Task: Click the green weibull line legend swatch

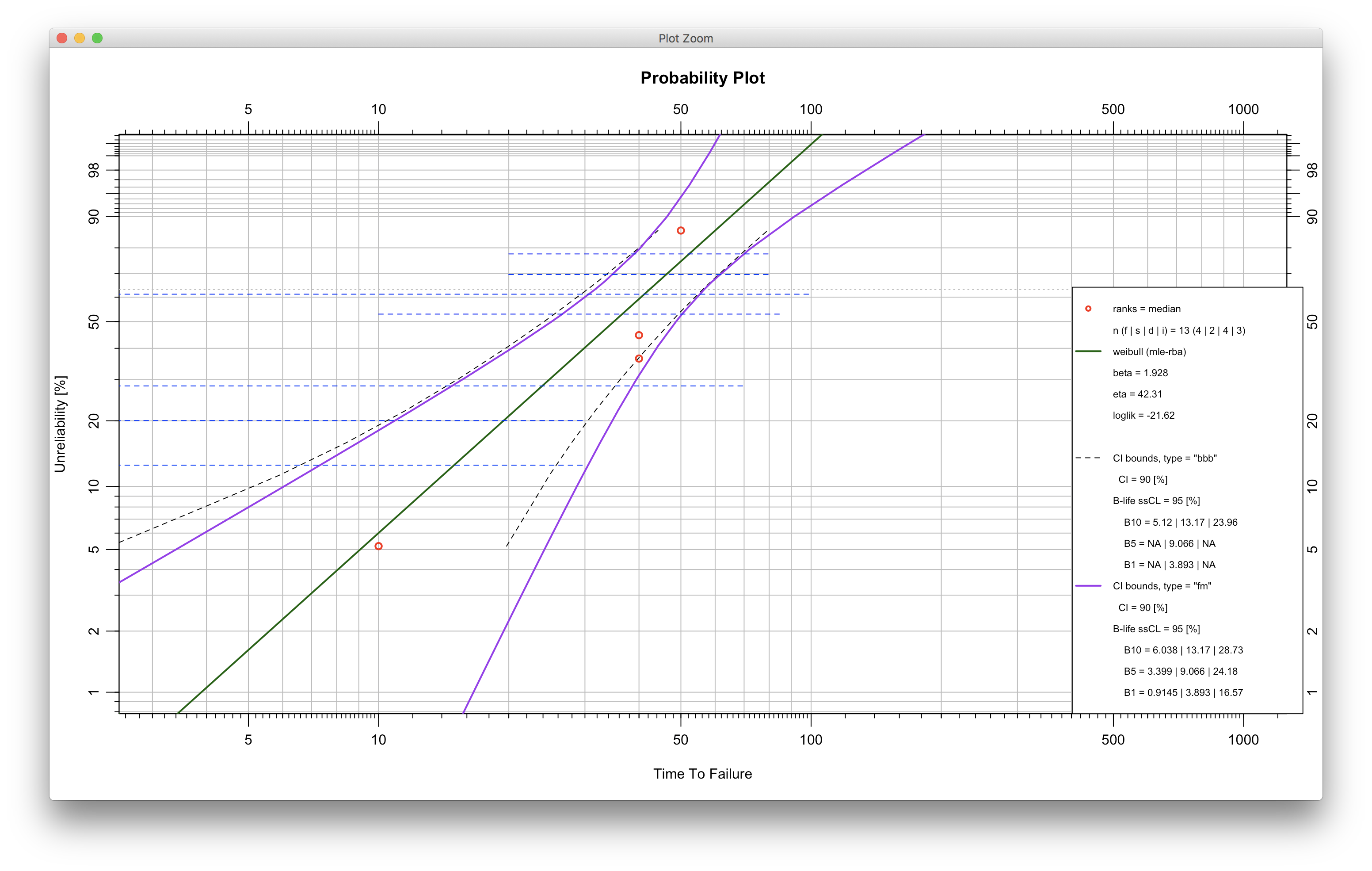Action: pyautogui.click(x=1088, y=351)
